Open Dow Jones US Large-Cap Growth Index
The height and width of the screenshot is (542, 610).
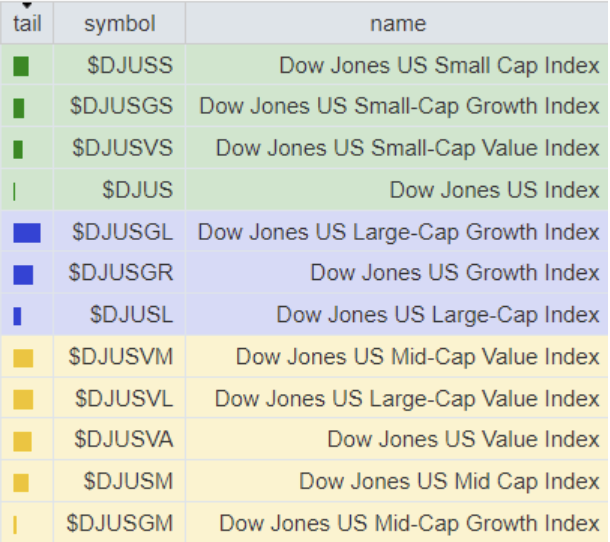coord(398,232)
